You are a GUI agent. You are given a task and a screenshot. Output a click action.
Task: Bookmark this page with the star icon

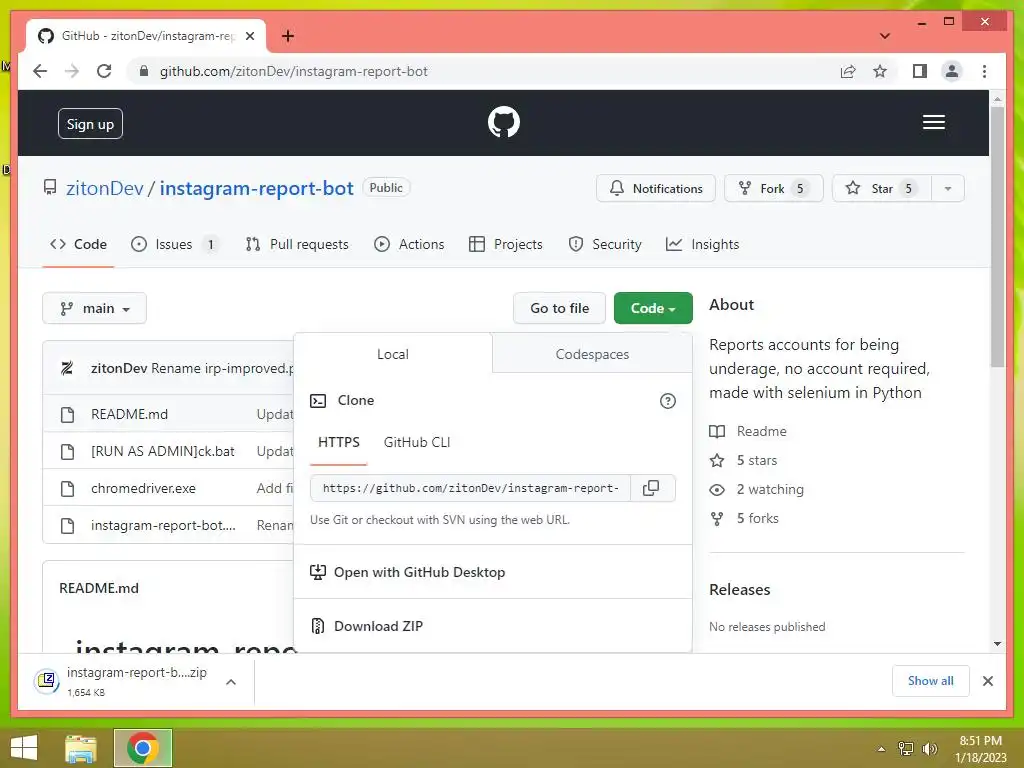pos(880,71)
